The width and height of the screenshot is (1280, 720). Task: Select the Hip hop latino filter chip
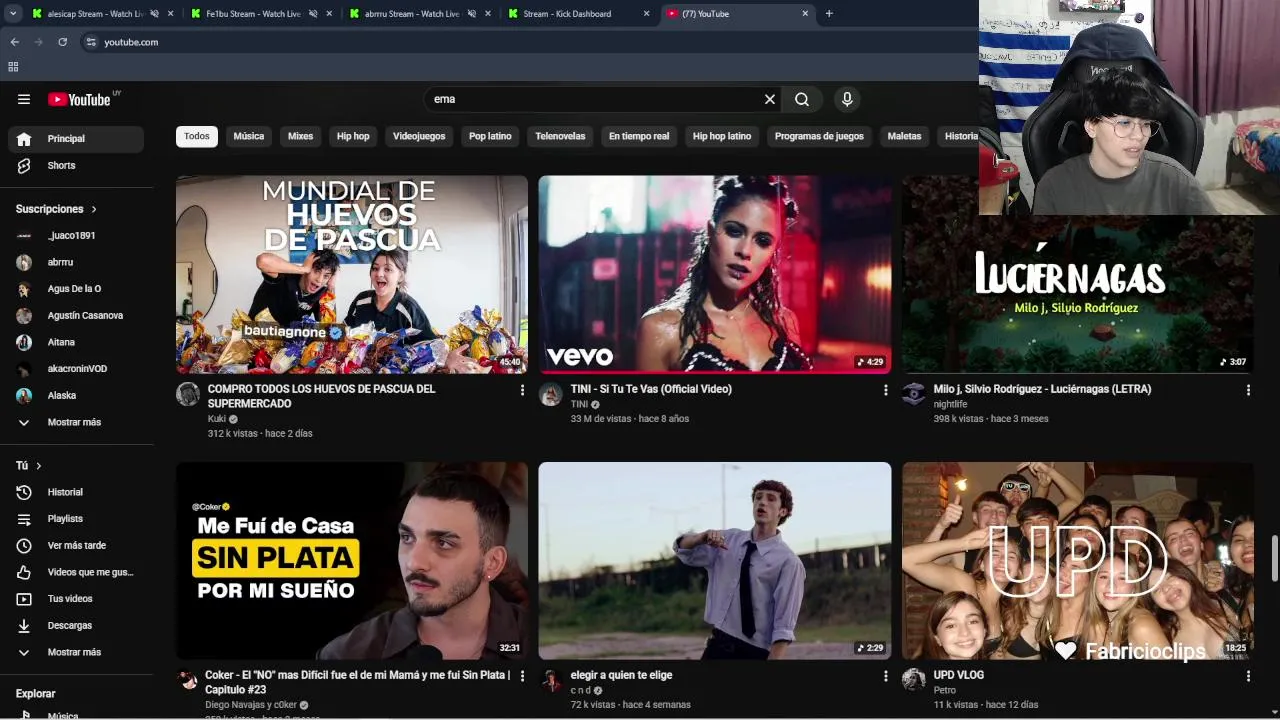[x=722, y=136]
